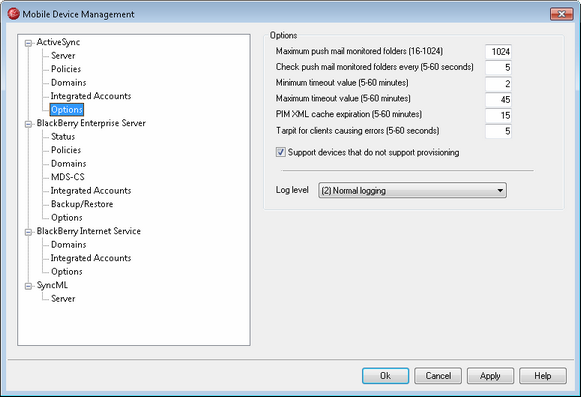Edit Maximum push mail monitored folders field
The height and width of the screenshot is (397, 581).
point(498,52)
